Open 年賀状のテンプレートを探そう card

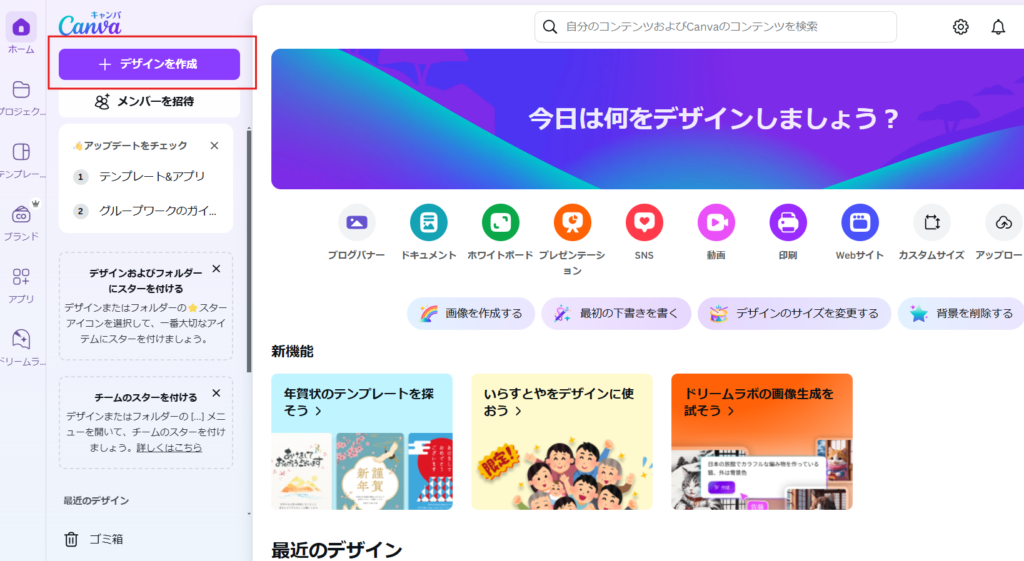point(362,441)
